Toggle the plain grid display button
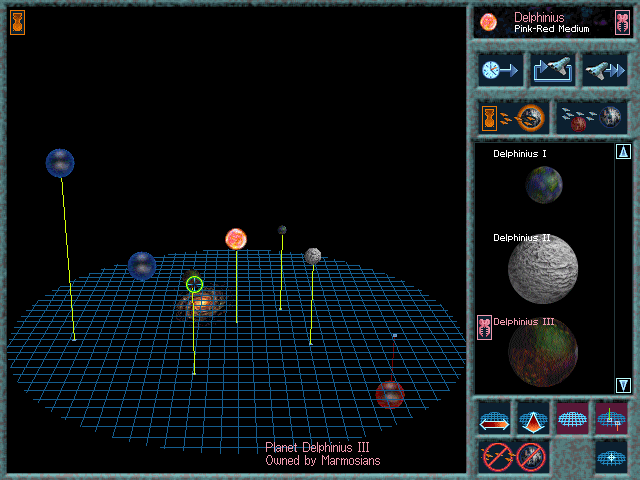The image size is (640, 480). (x=572, y=418)
